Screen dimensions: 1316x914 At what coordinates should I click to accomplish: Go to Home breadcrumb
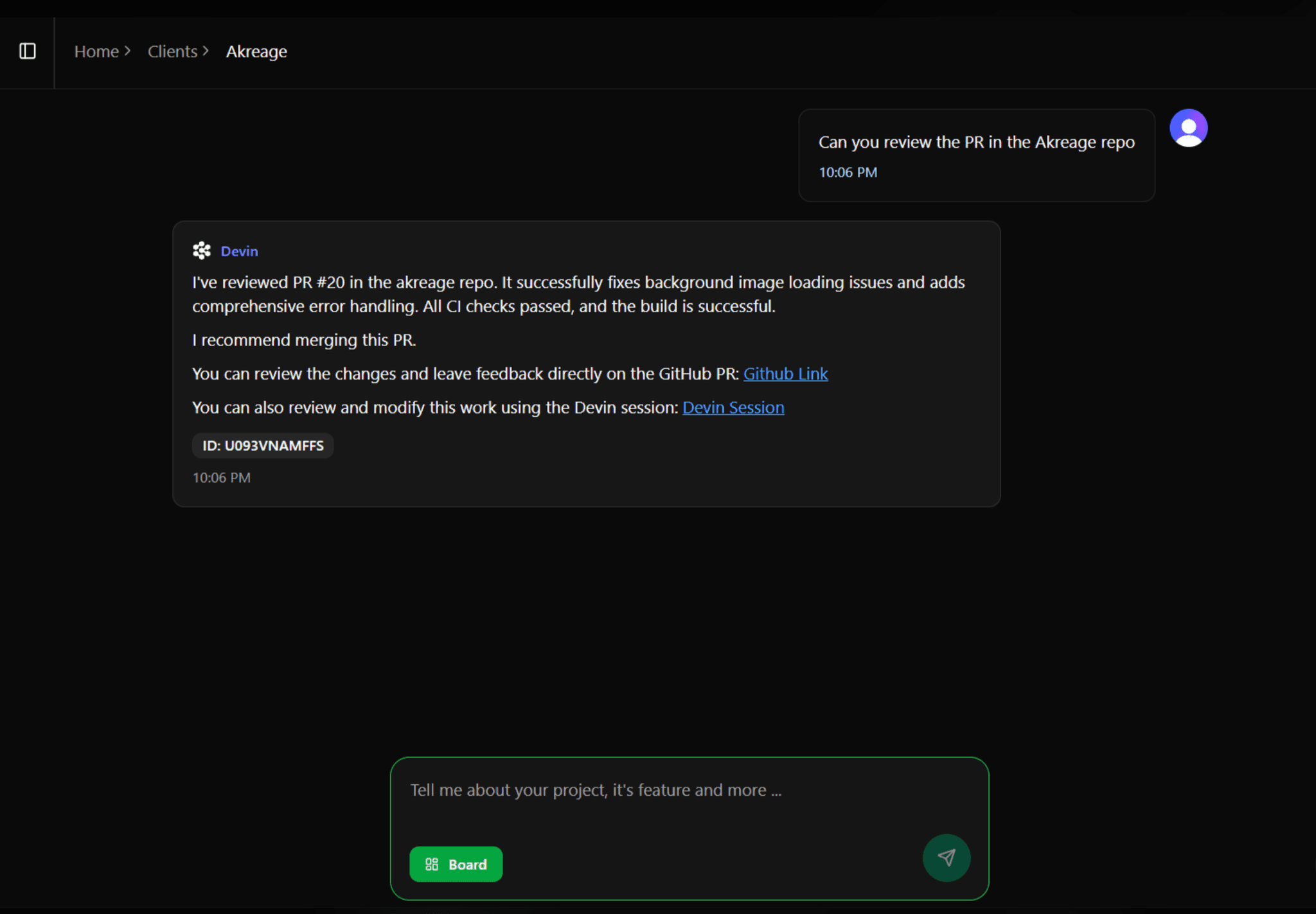(96, 51)
